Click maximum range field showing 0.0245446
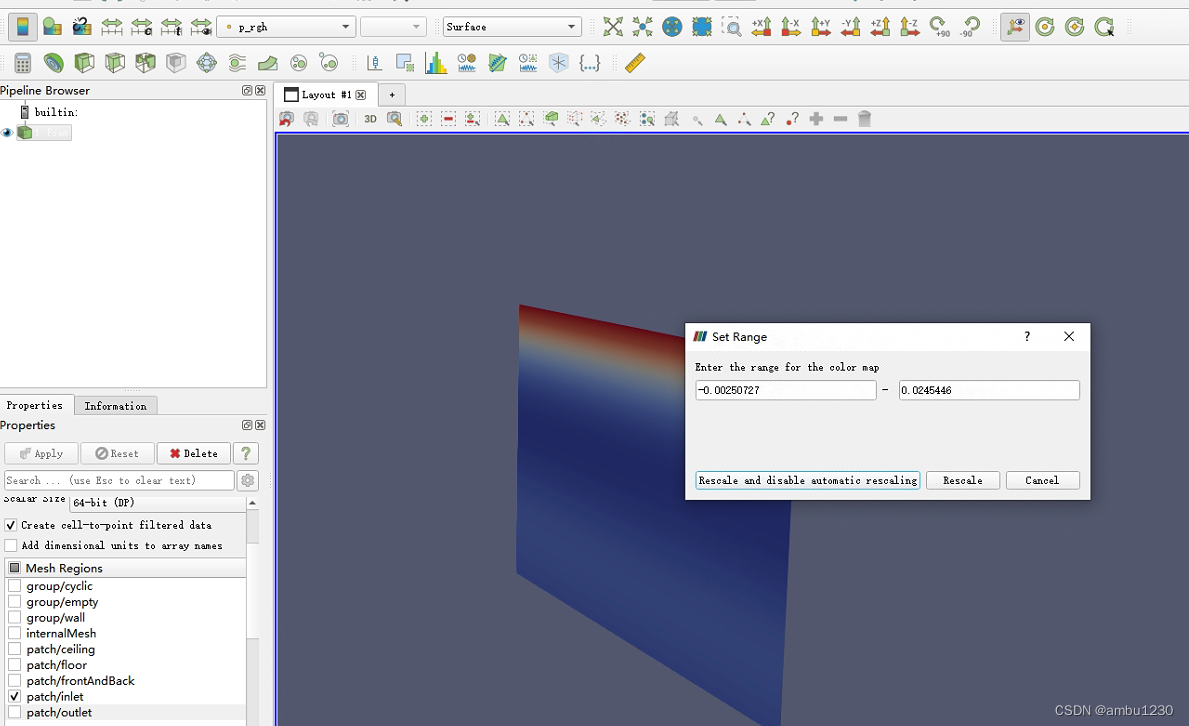1189x726 pixels. pyautogui.click(x=989, y=390)
